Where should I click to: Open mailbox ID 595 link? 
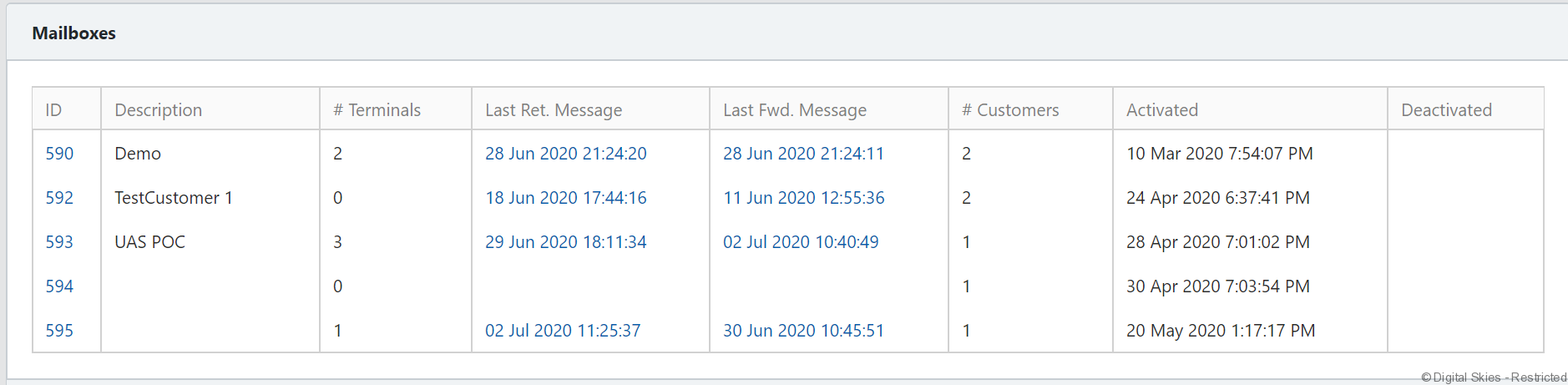click(x=59, y=331)
